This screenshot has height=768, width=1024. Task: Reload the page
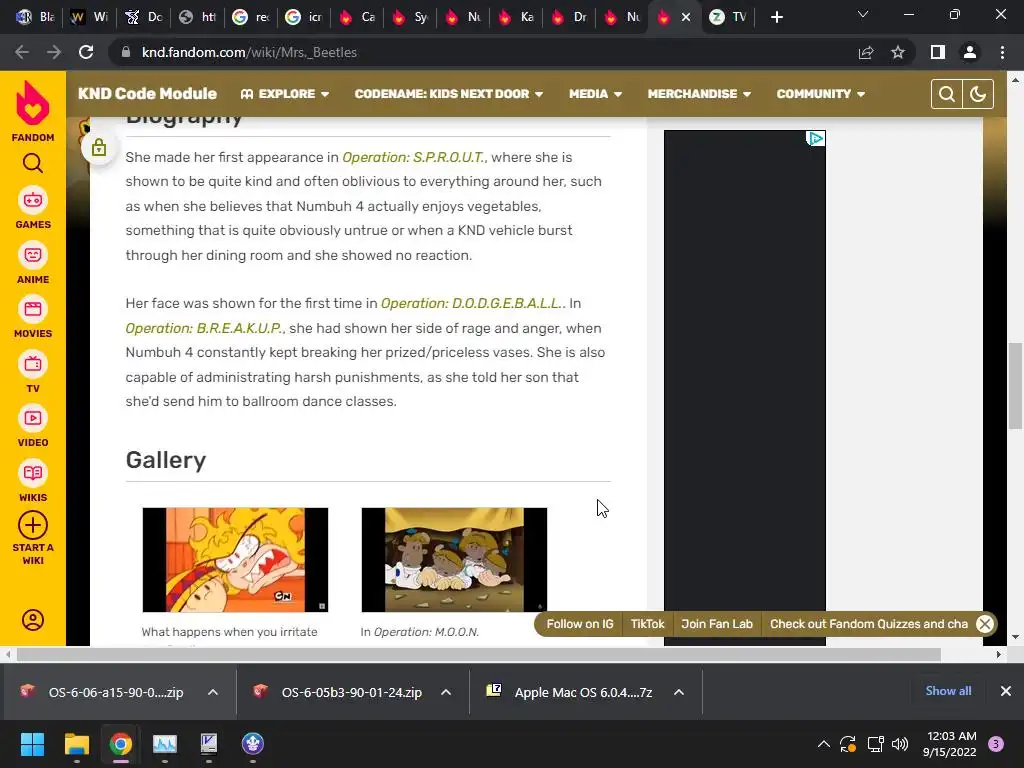(86, 52)
